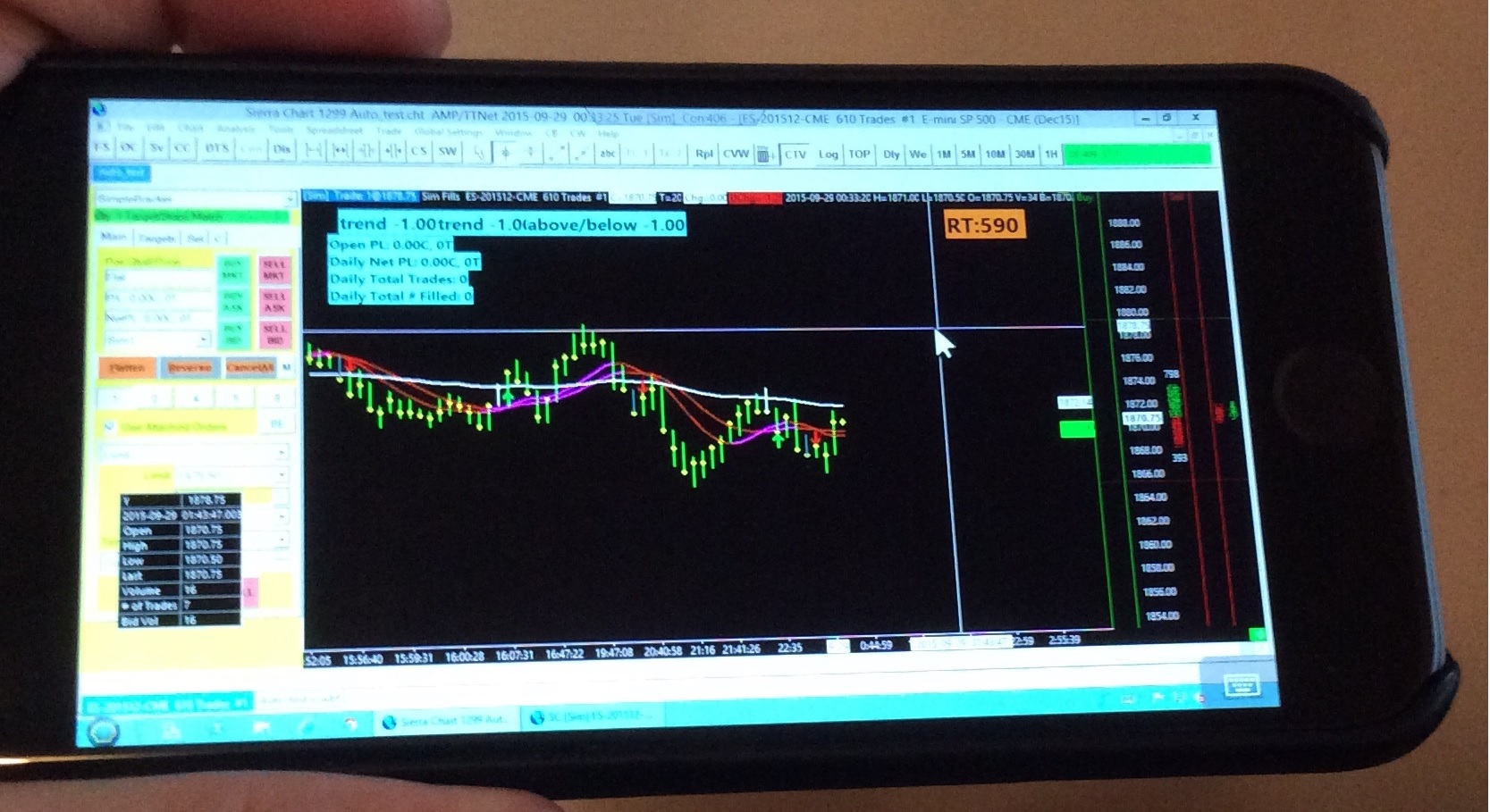Click the Sell Mkt button
This screenshot has height=812, width=1490.
click(274, 270)
